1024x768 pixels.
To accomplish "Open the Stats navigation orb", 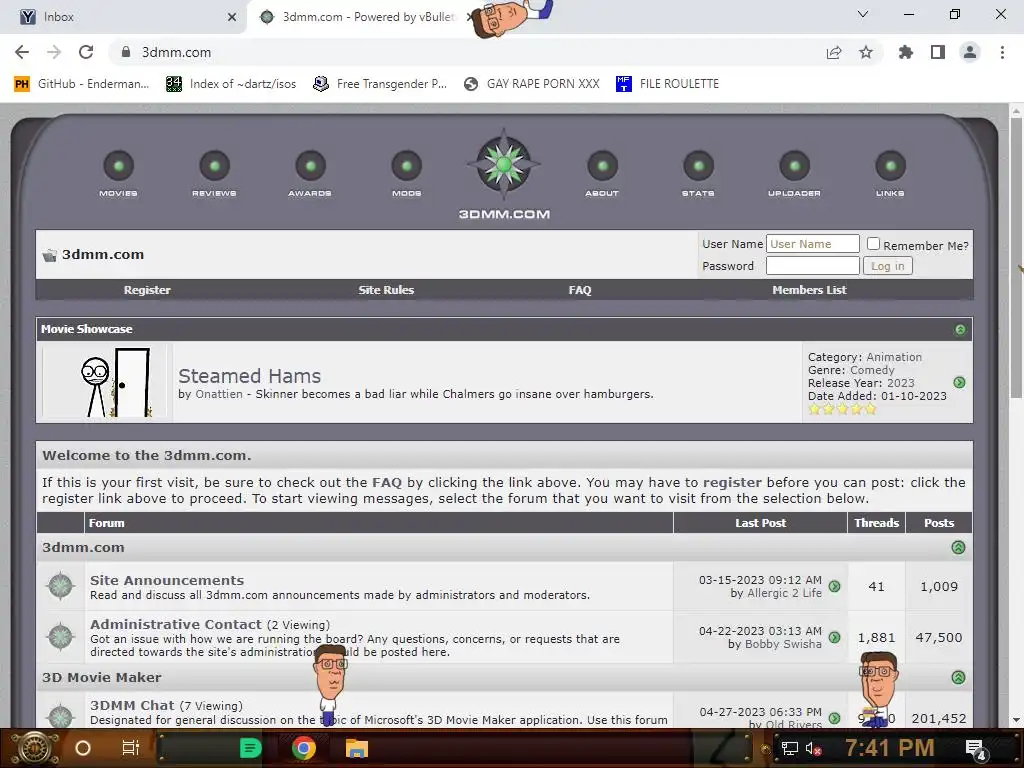I will (698, 166).
